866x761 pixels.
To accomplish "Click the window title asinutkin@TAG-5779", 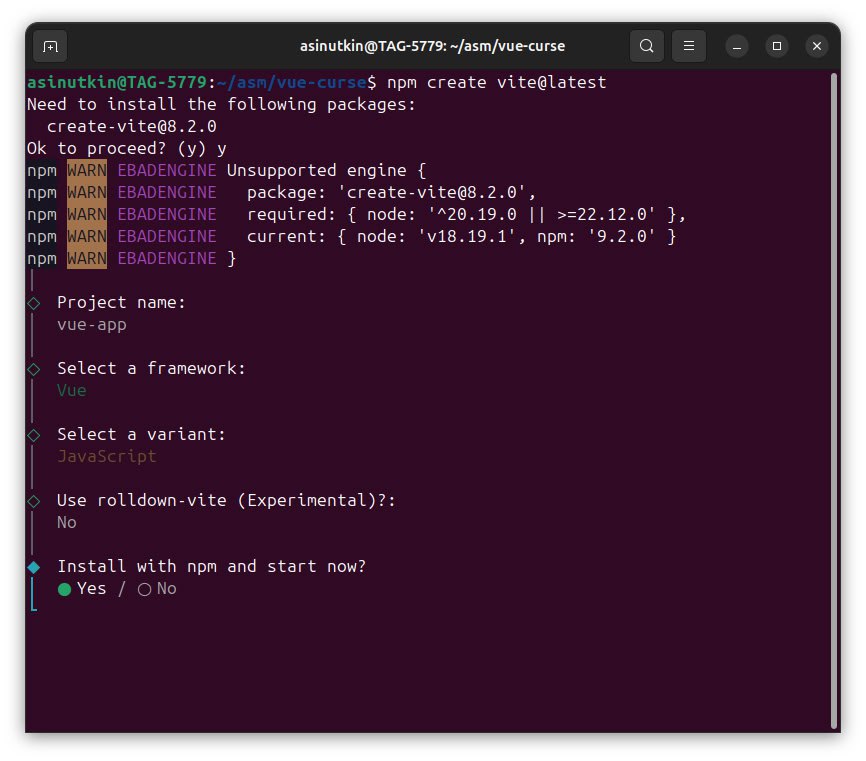I will click(433, 46).
